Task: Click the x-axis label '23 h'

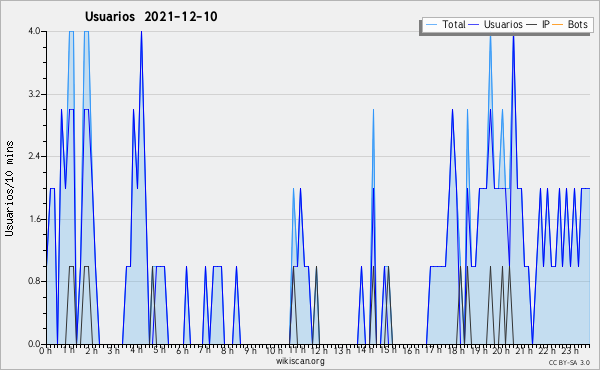Action: (570, 351)
